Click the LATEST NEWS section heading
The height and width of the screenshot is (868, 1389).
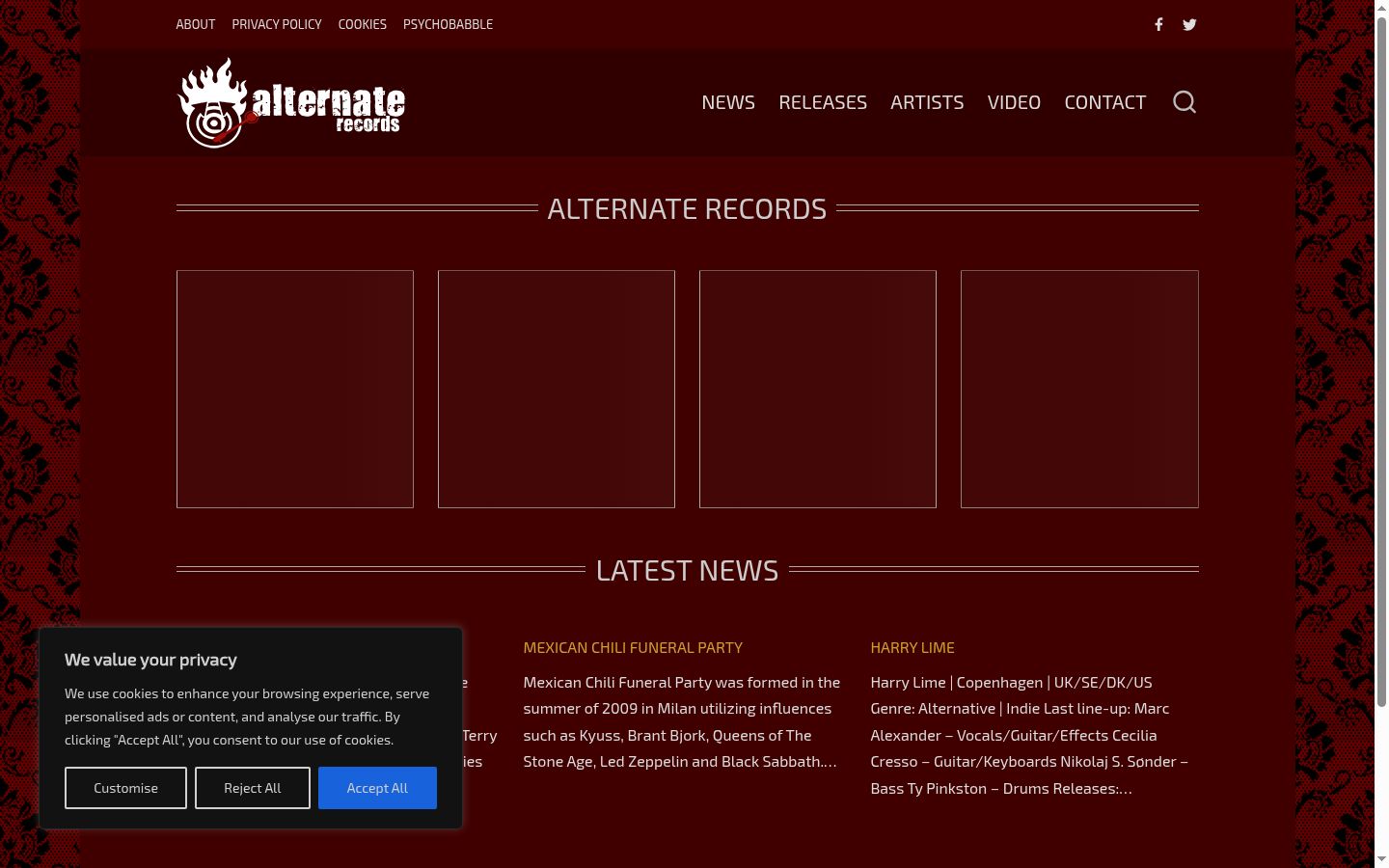[687, 570]
